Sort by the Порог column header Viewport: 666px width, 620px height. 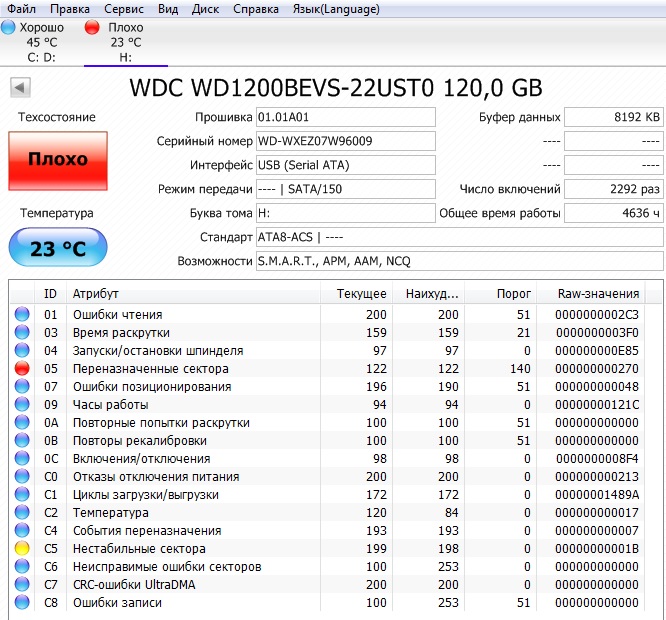[x=500, y=293]
